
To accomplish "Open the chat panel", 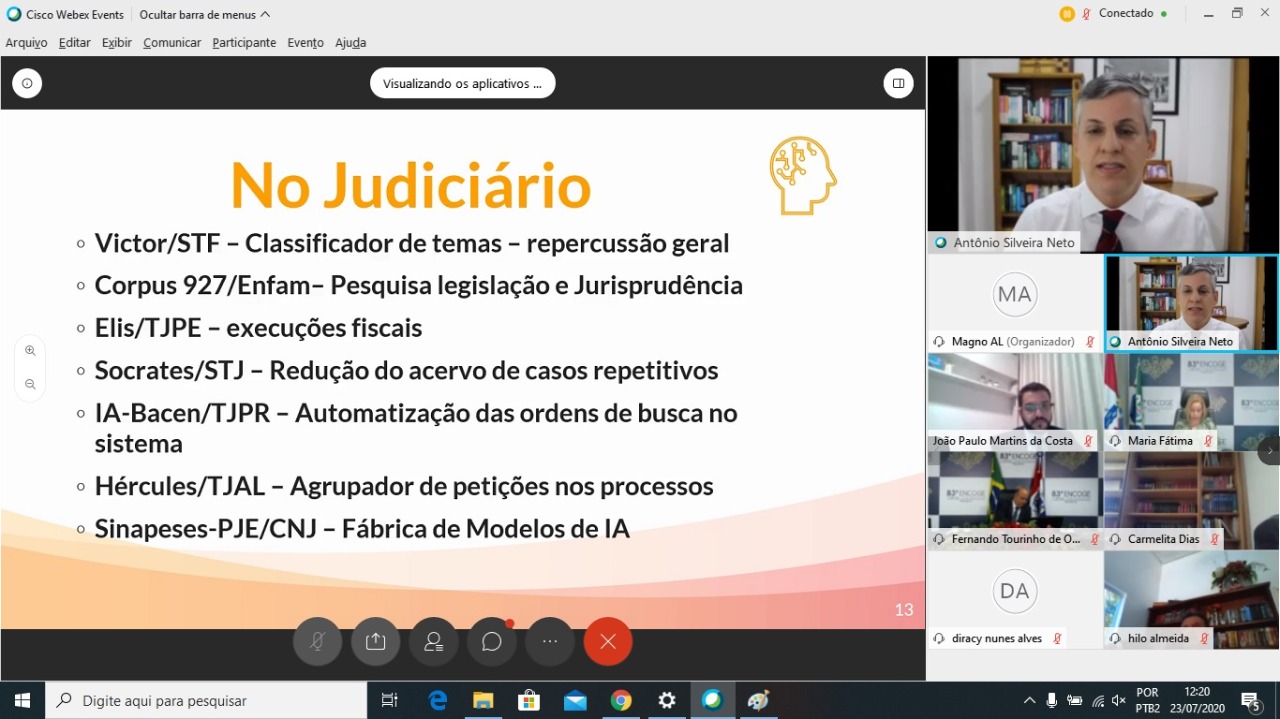I will pyautogui.click(x=491, y=642).
